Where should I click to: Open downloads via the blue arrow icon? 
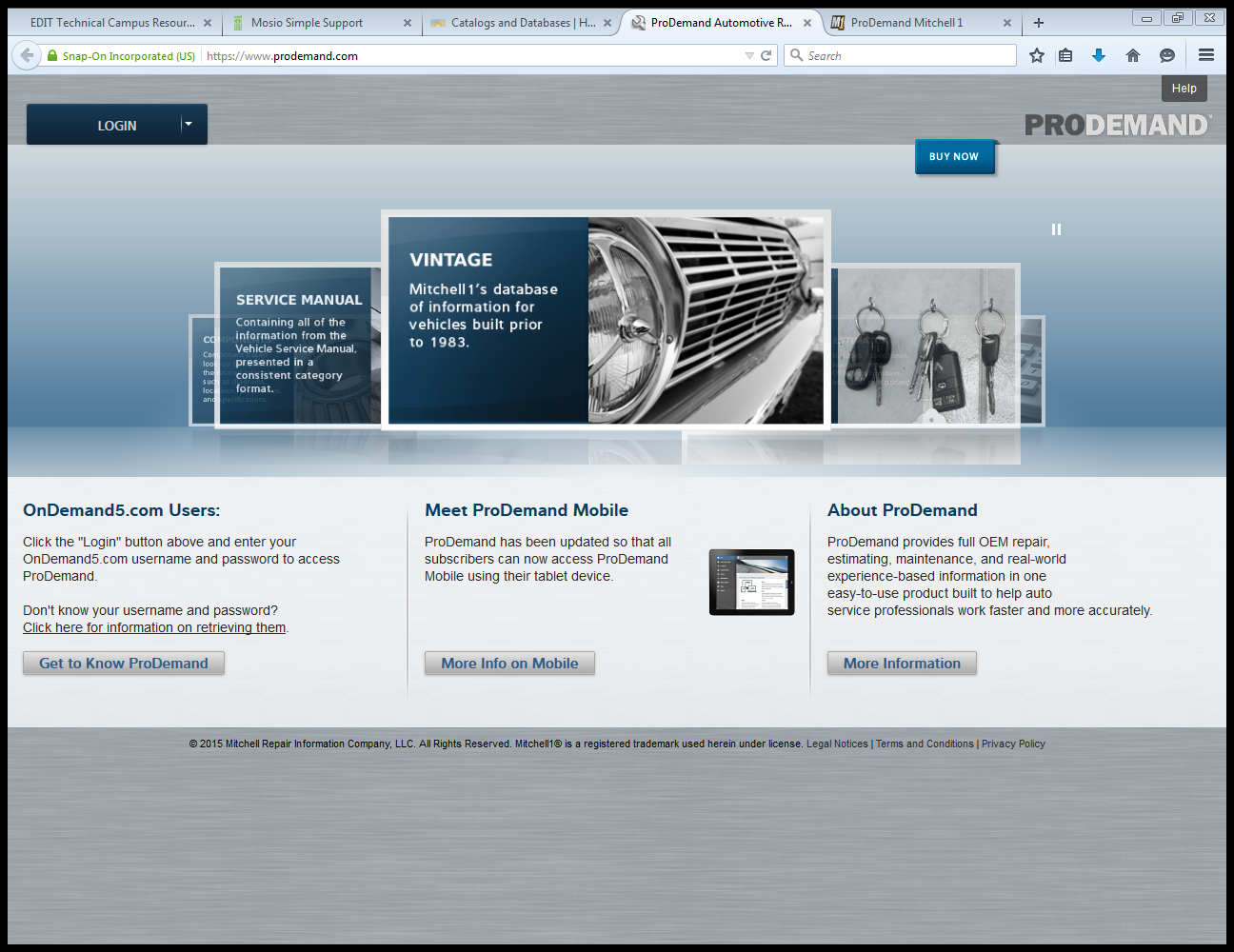point(1099,55)
